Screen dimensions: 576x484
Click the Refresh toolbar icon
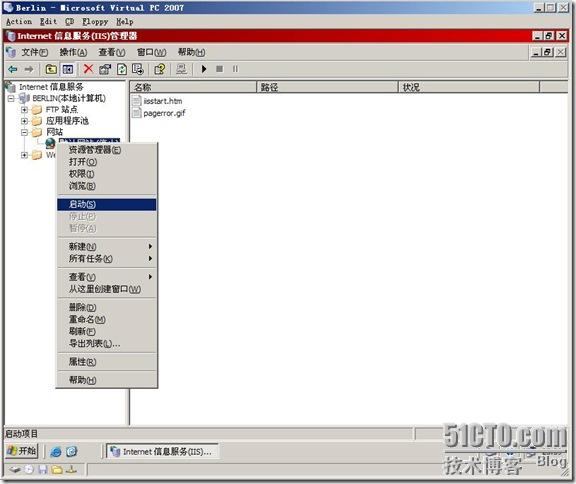click(x=122, y=69)
